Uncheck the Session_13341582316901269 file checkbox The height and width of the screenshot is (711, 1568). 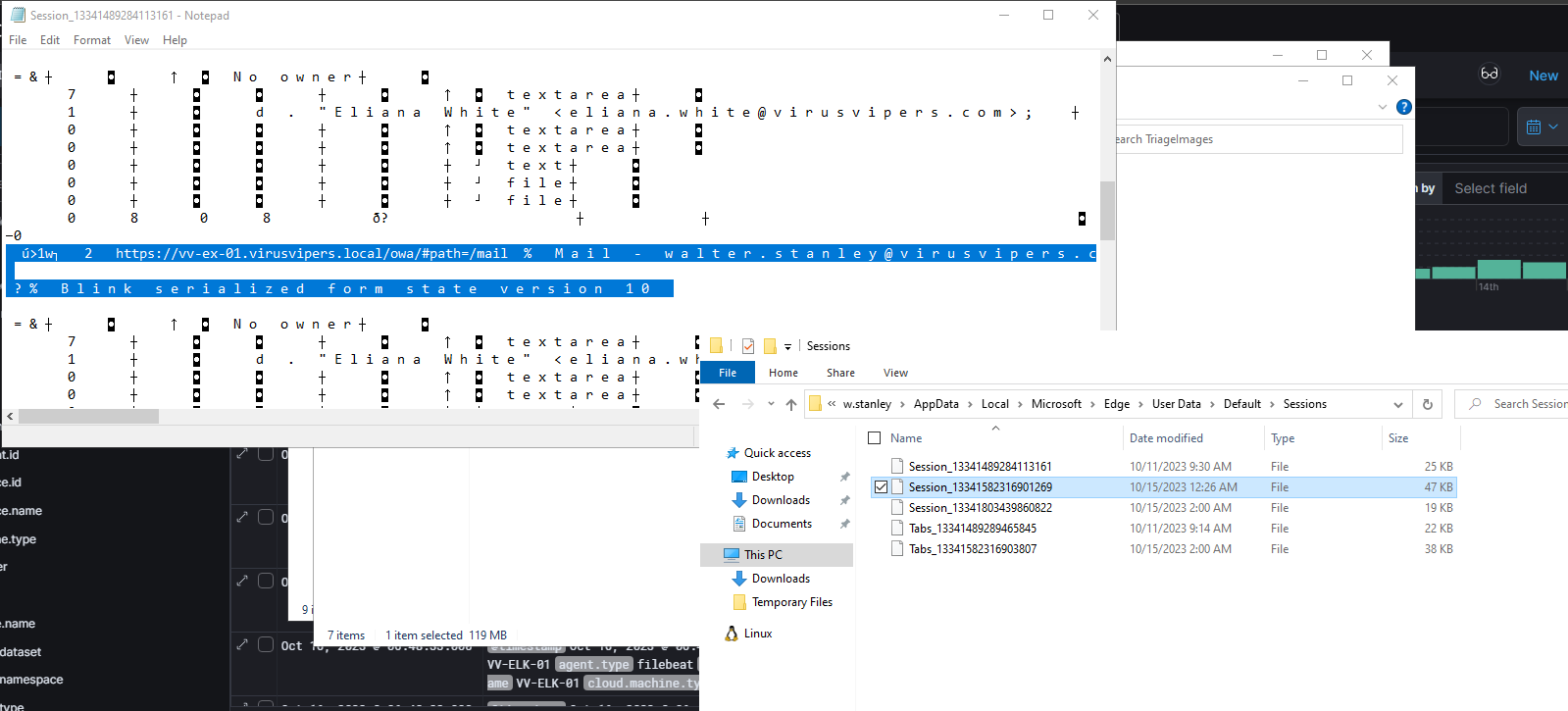click(x=881, y=487)
